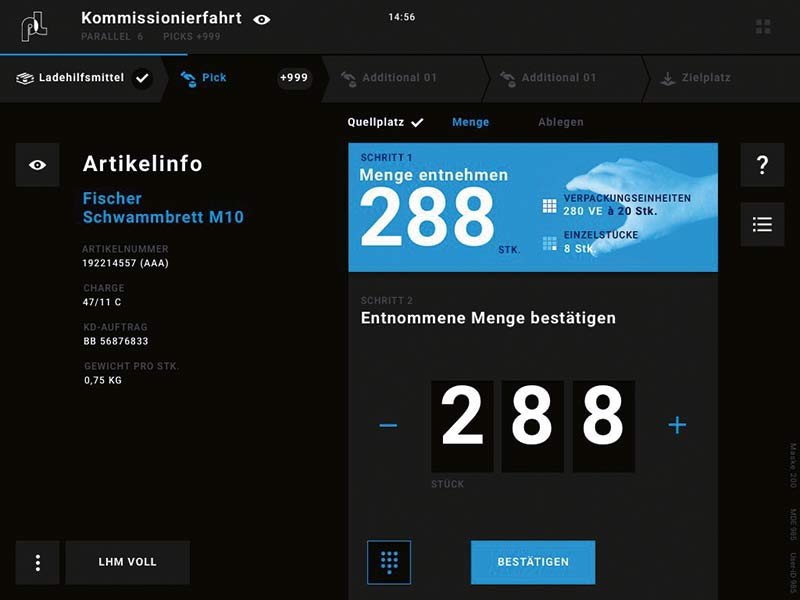Switch to the Ablegen sub-tab
This screenshot has height=600, width=800.
point(561,122)
